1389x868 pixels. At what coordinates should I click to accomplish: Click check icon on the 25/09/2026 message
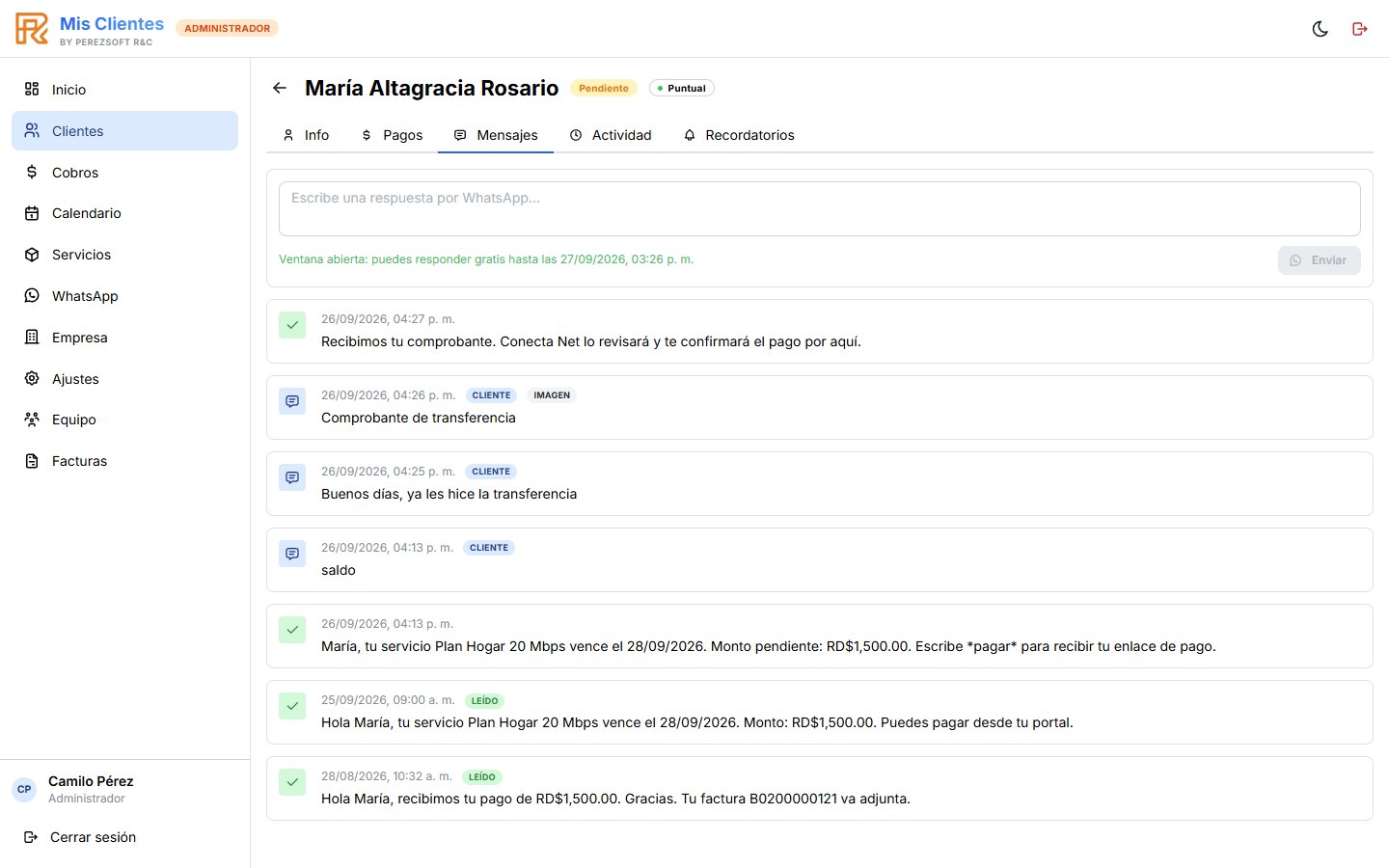[x=292, y=706]
